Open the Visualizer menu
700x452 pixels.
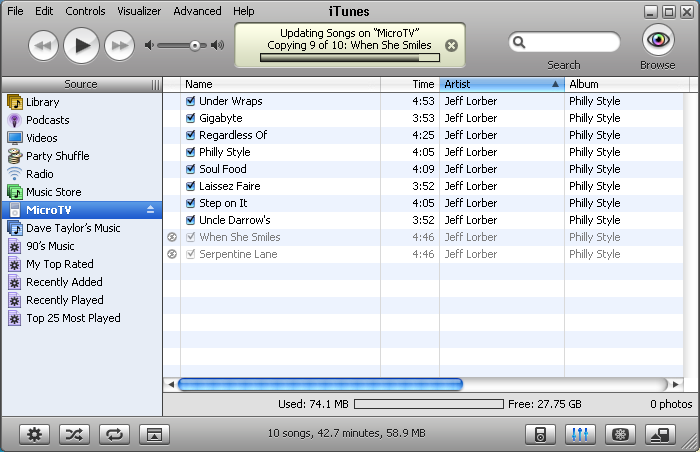139,11
